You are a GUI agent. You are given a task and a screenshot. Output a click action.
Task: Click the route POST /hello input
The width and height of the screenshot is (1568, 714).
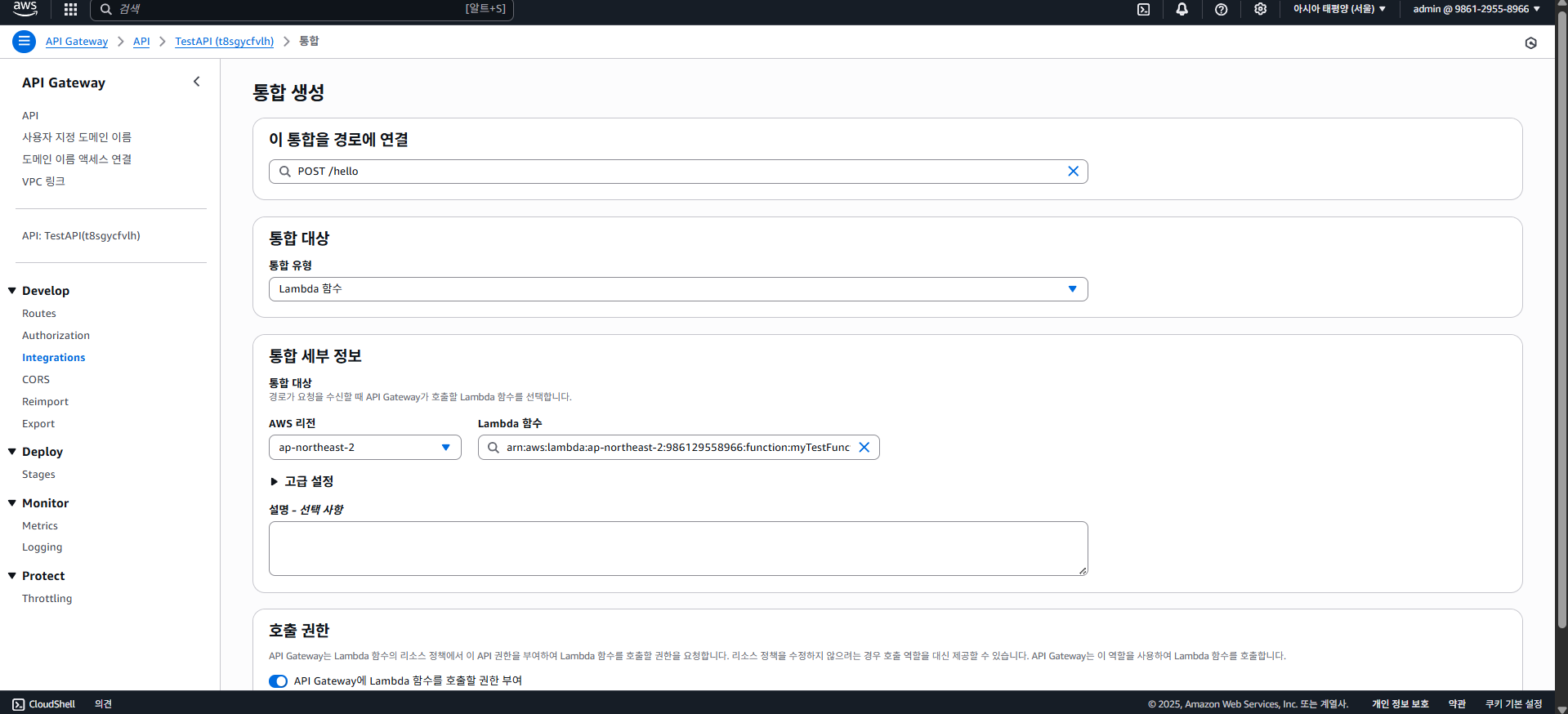click(x=678, y=172)
